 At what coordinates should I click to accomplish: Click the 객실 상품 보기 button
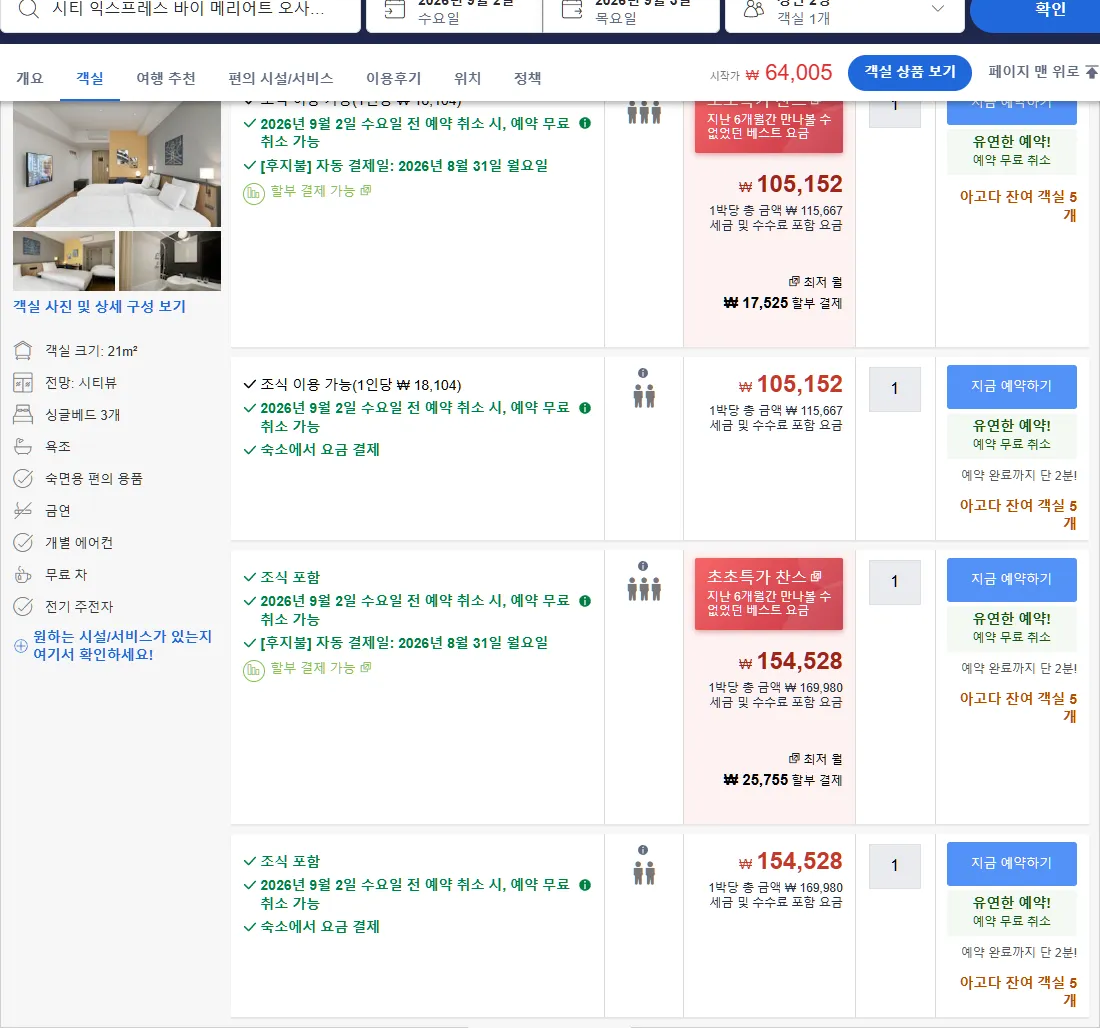909,72
